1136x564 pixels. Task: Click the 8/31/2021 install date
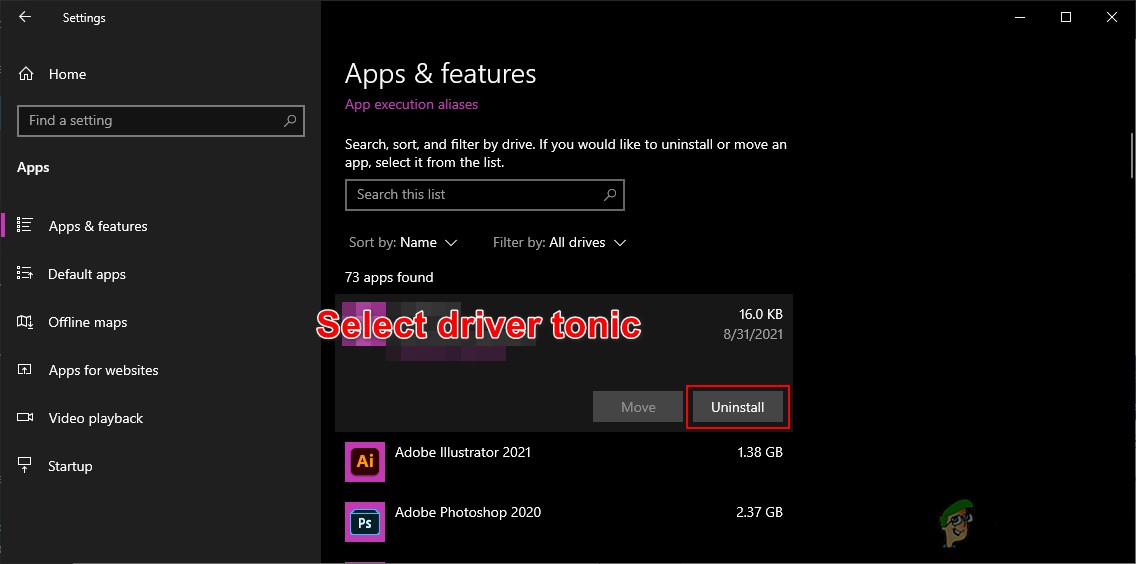point(751,334)
